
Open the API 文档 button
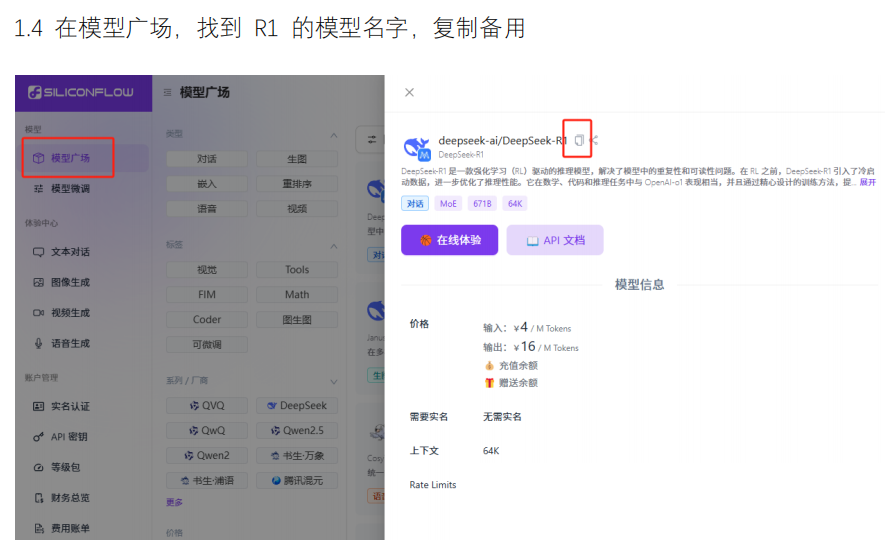(x=555, y=240)
